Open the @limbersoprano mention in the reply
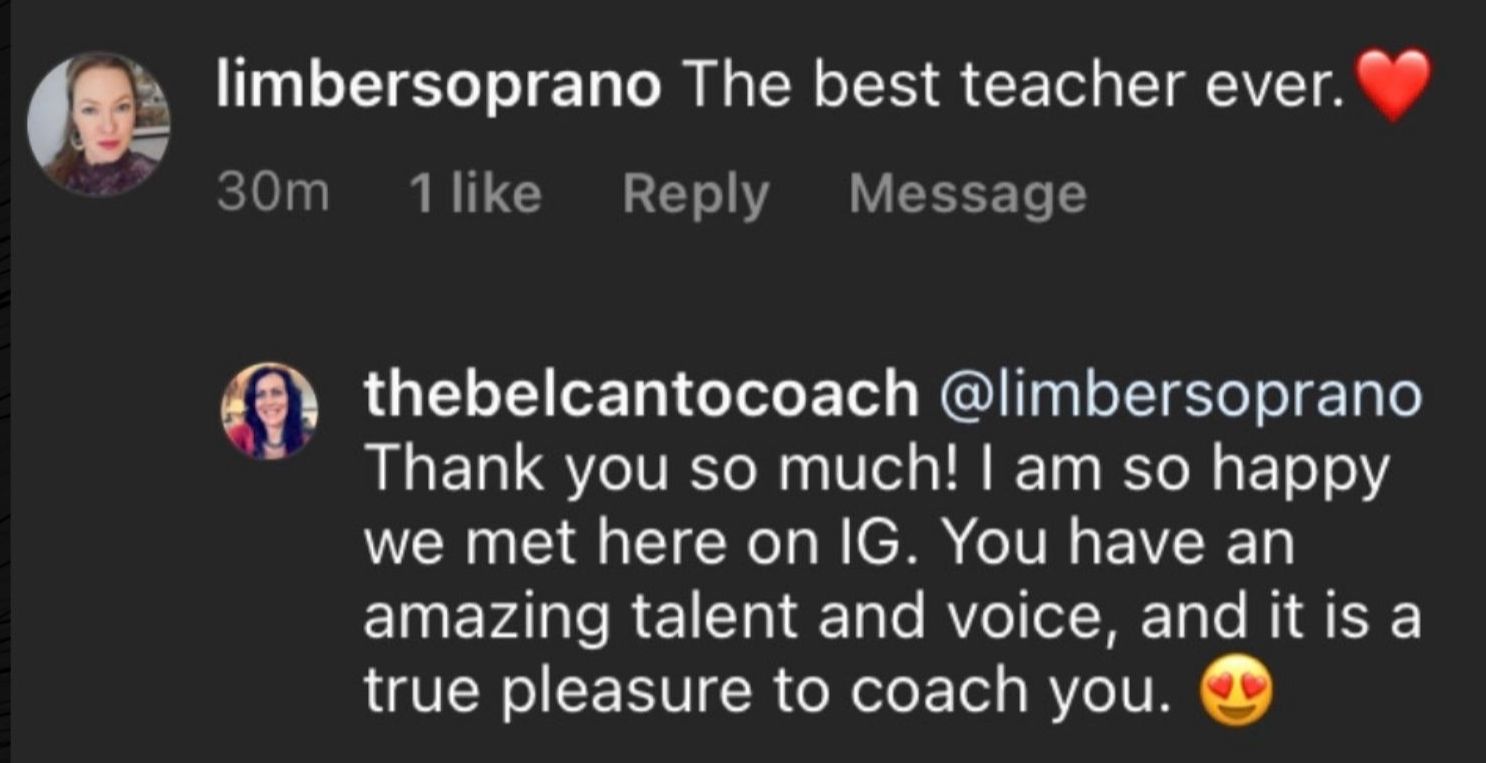This screenshot has width=1486, height=763. [1178, 394]
